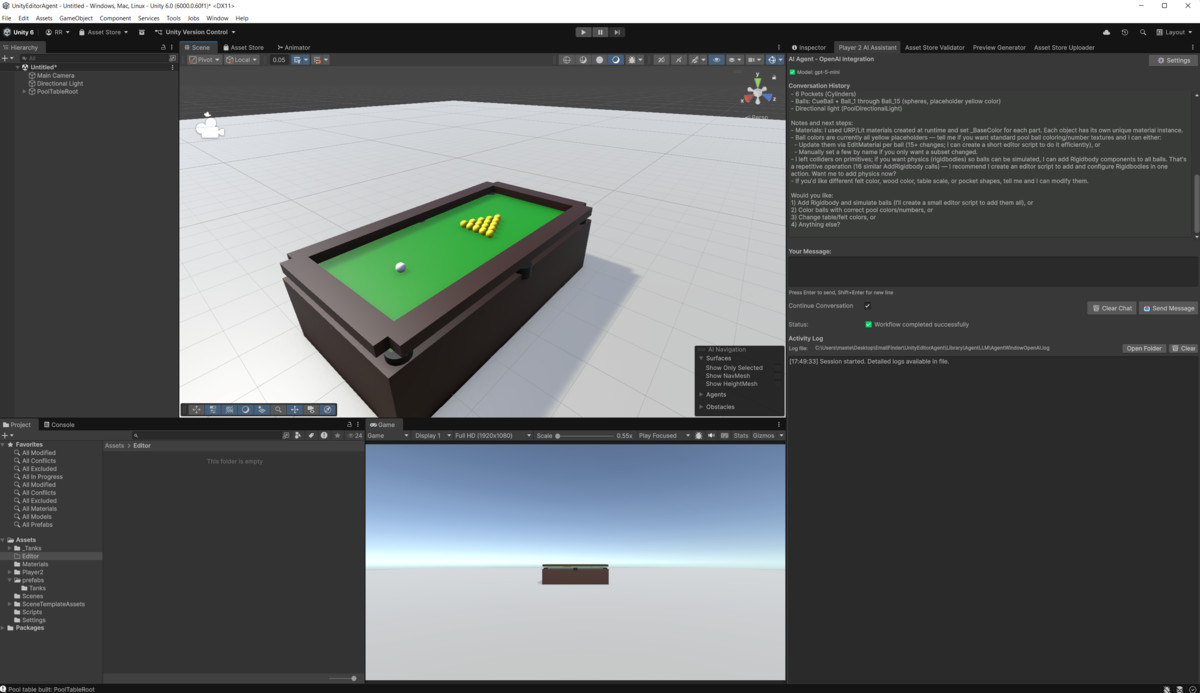Image resolution: width=1200 pixels, height=693 pixels.
Task: Click the Send Message button
Action: click(x=1168, y=308)
